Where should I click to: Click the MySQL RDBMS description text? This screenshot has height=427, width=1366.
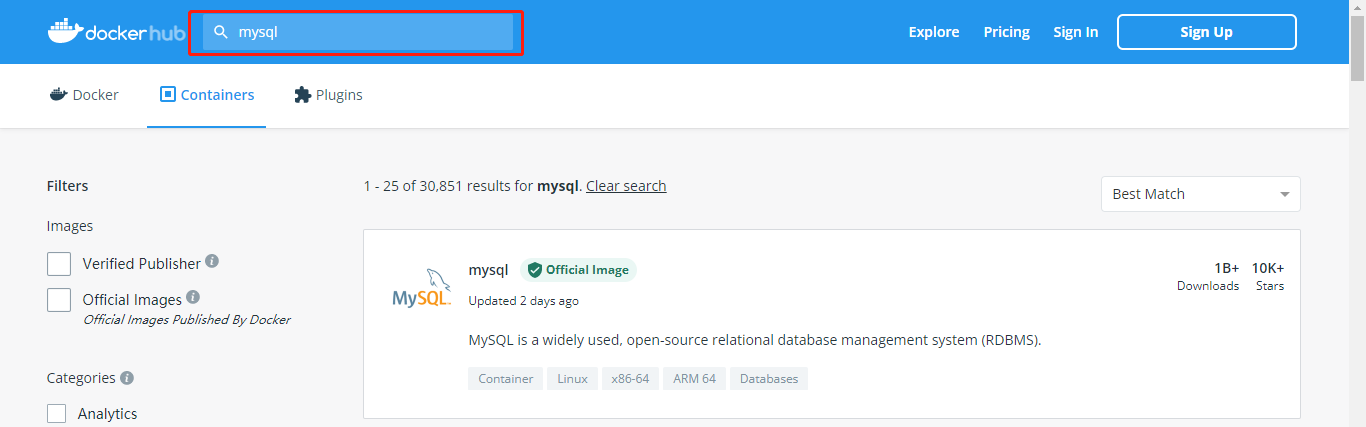755,340
